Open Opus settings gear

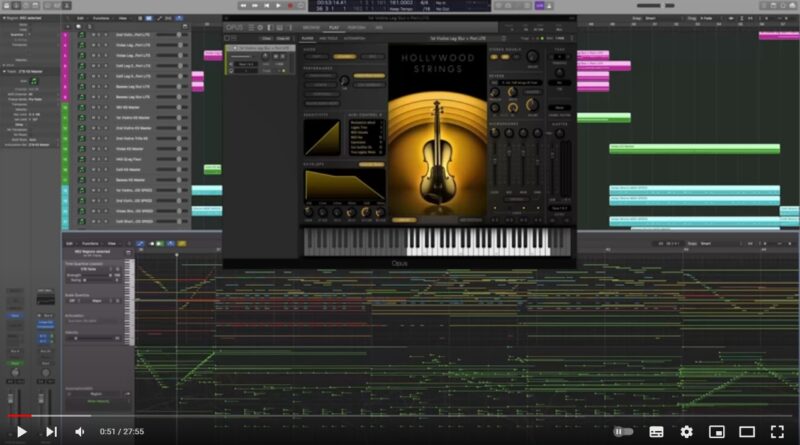coord(260,28)
